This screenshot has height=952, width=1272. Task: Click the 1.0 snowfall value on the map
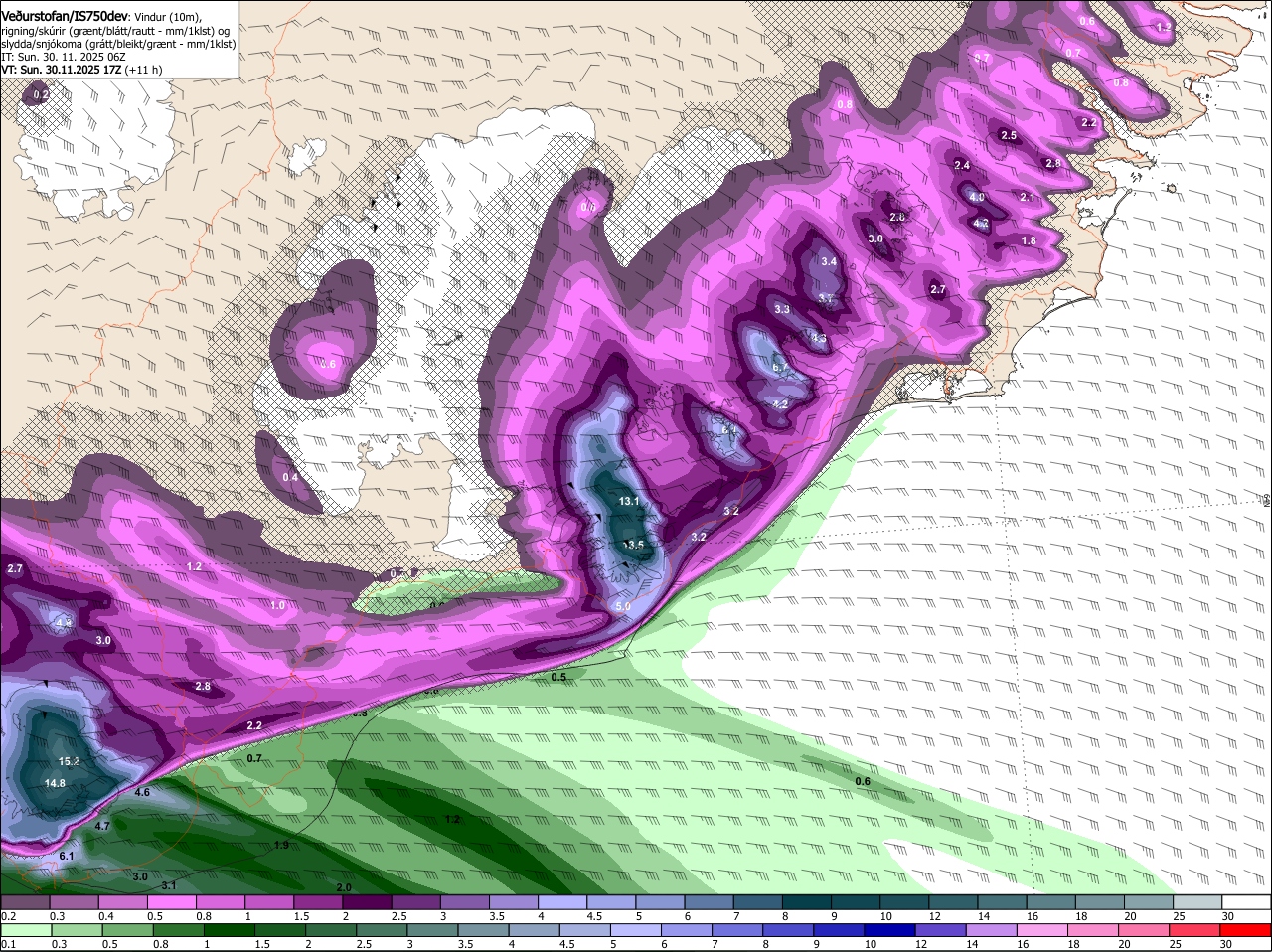[x=278, y=605]
